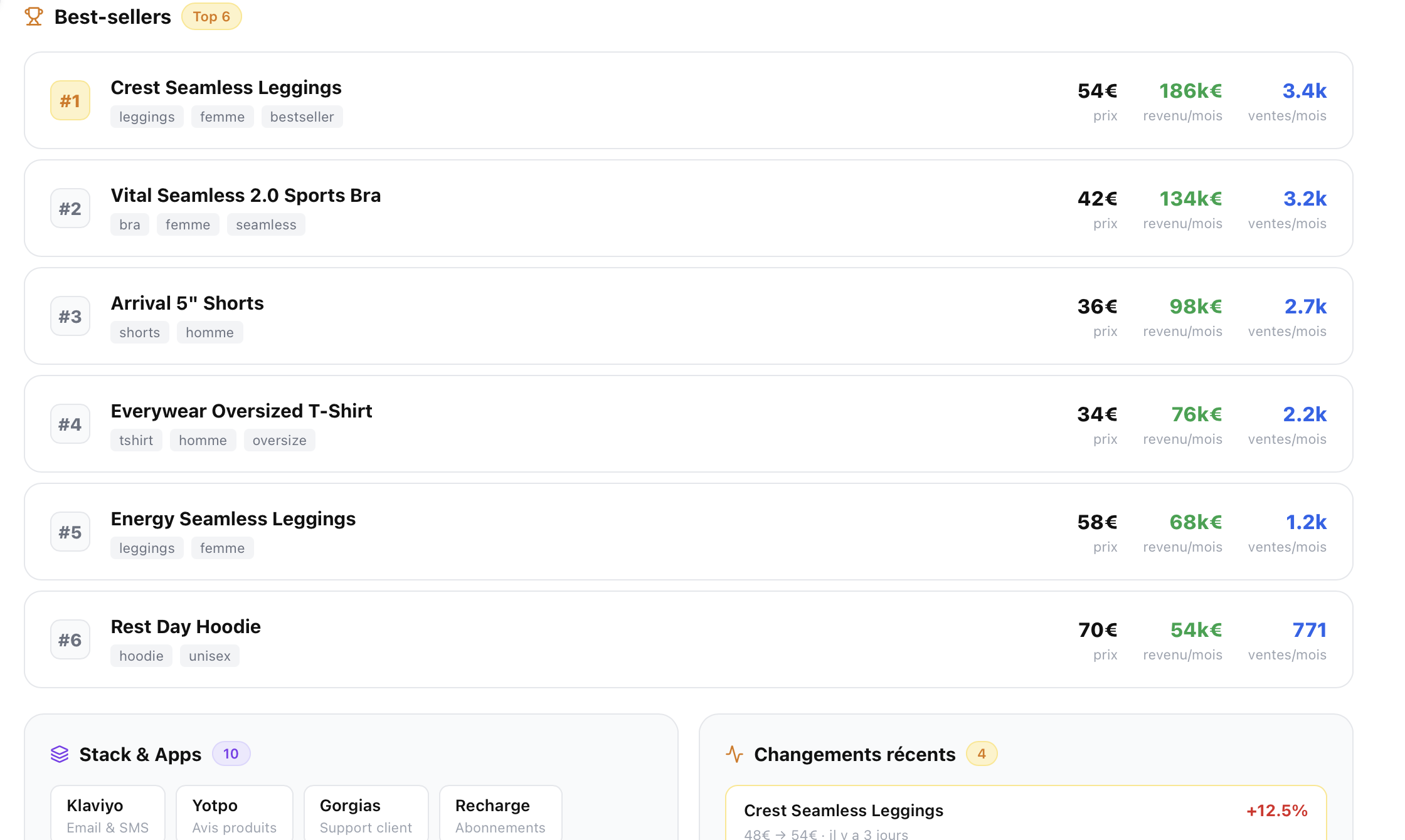Click the activity pulse icon beside Changements récents
Screen dimensions: 1405x840
coord(734,754)
